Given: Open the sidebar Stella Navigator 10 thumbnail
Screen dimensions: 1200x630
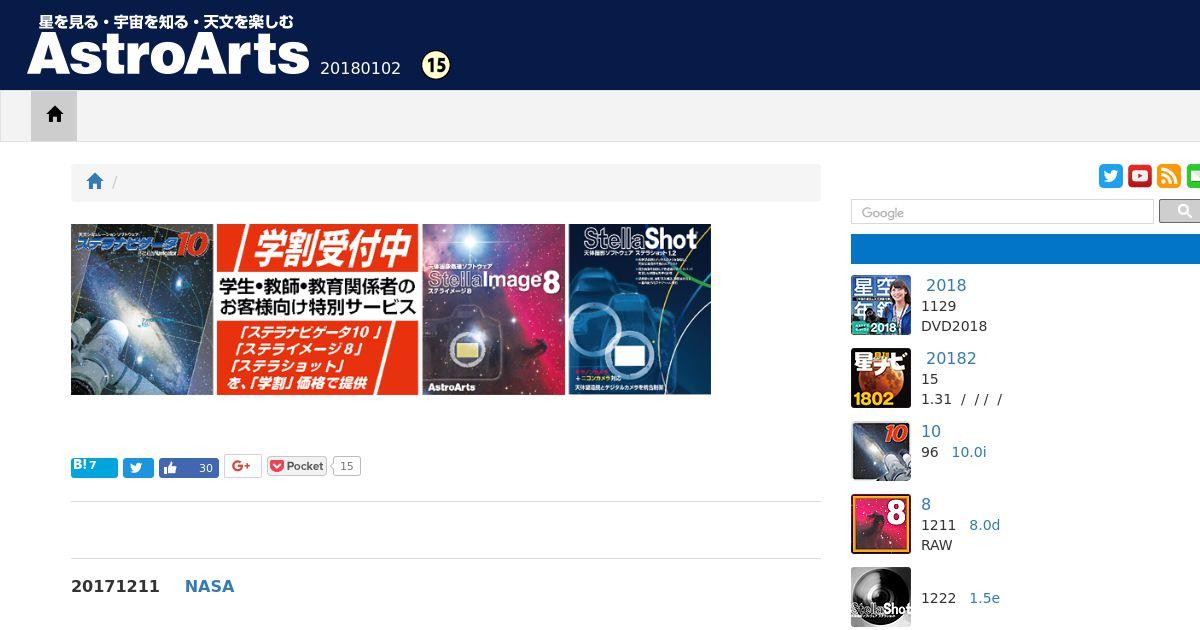Looking at the screenshot, I should pyautogui.click(x=881, y=451).
